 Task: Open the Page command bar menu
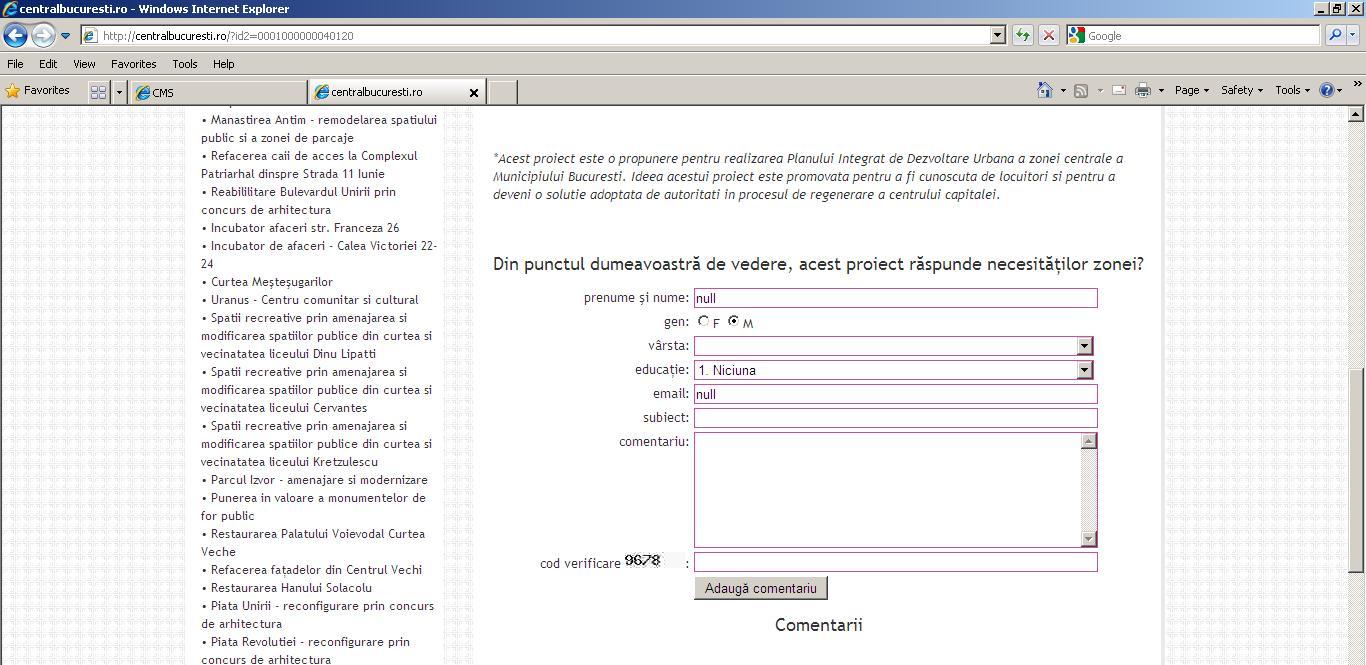[x=1192, y=90]
